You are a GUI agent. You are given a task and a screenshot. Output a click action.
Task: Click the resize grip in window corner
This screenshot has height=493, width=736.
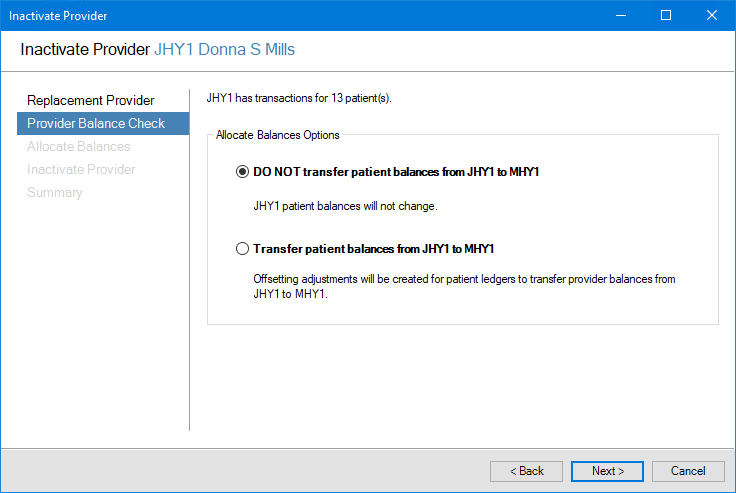[x=729, y=486]
